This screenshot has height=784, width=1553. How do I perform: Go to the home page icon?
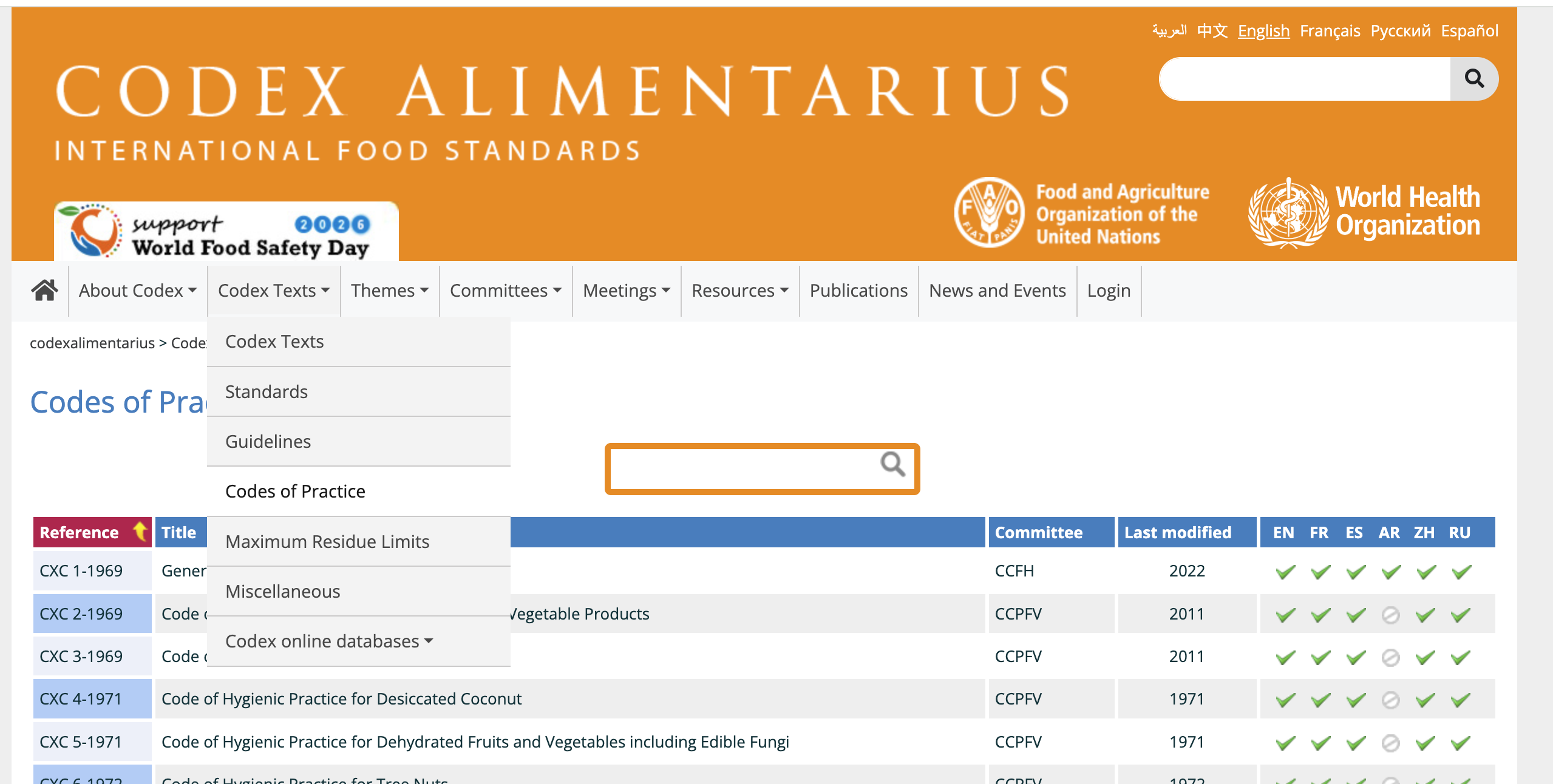click(x=44, y=291)
